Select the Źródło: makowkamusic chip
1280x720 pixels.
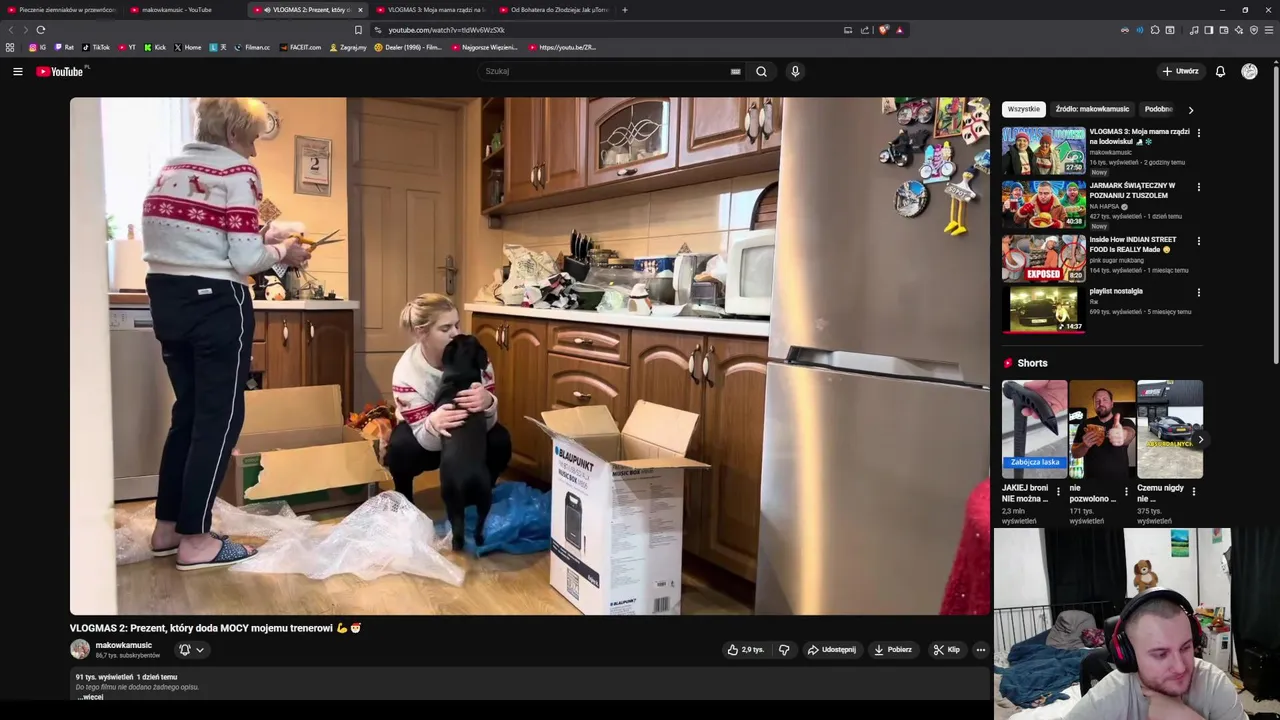pos(1092,109)
